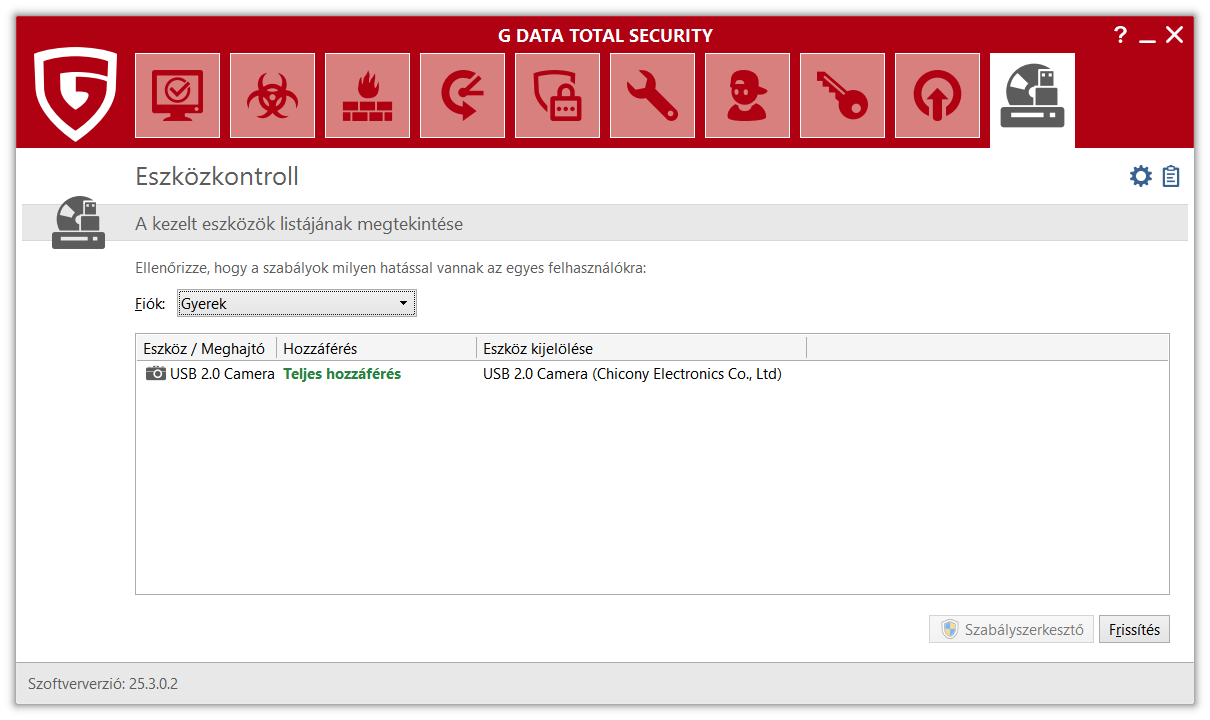Viewport: 1210px width, 720px height.
Task: Open the Tuner wrench icon
Action: click(652, 95)
